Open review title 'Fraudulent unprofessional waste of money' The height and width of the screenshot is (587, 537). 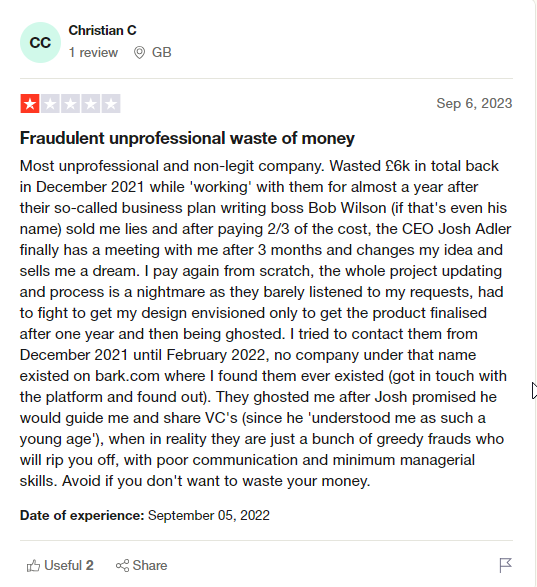[187, 138]
